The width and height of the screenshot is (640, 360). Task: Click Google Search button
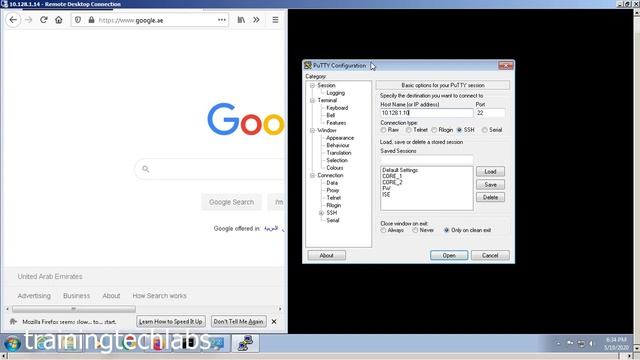[x=231, y=202]
